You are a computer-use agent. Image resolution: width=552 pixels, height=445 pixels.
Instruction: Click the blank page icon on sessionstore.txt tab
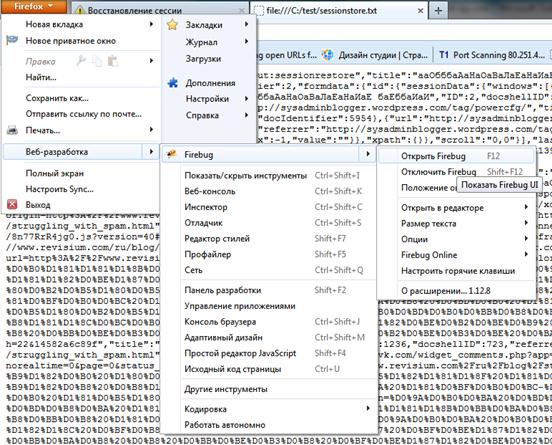tap(259, 11)
